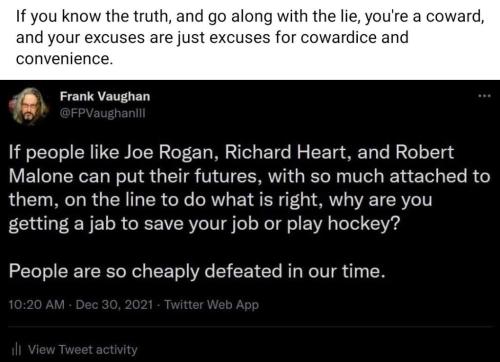Click the caption starting 'If you know the truth'
The width and height of the screenshot is (500, 362).
(x=250, y=37)
